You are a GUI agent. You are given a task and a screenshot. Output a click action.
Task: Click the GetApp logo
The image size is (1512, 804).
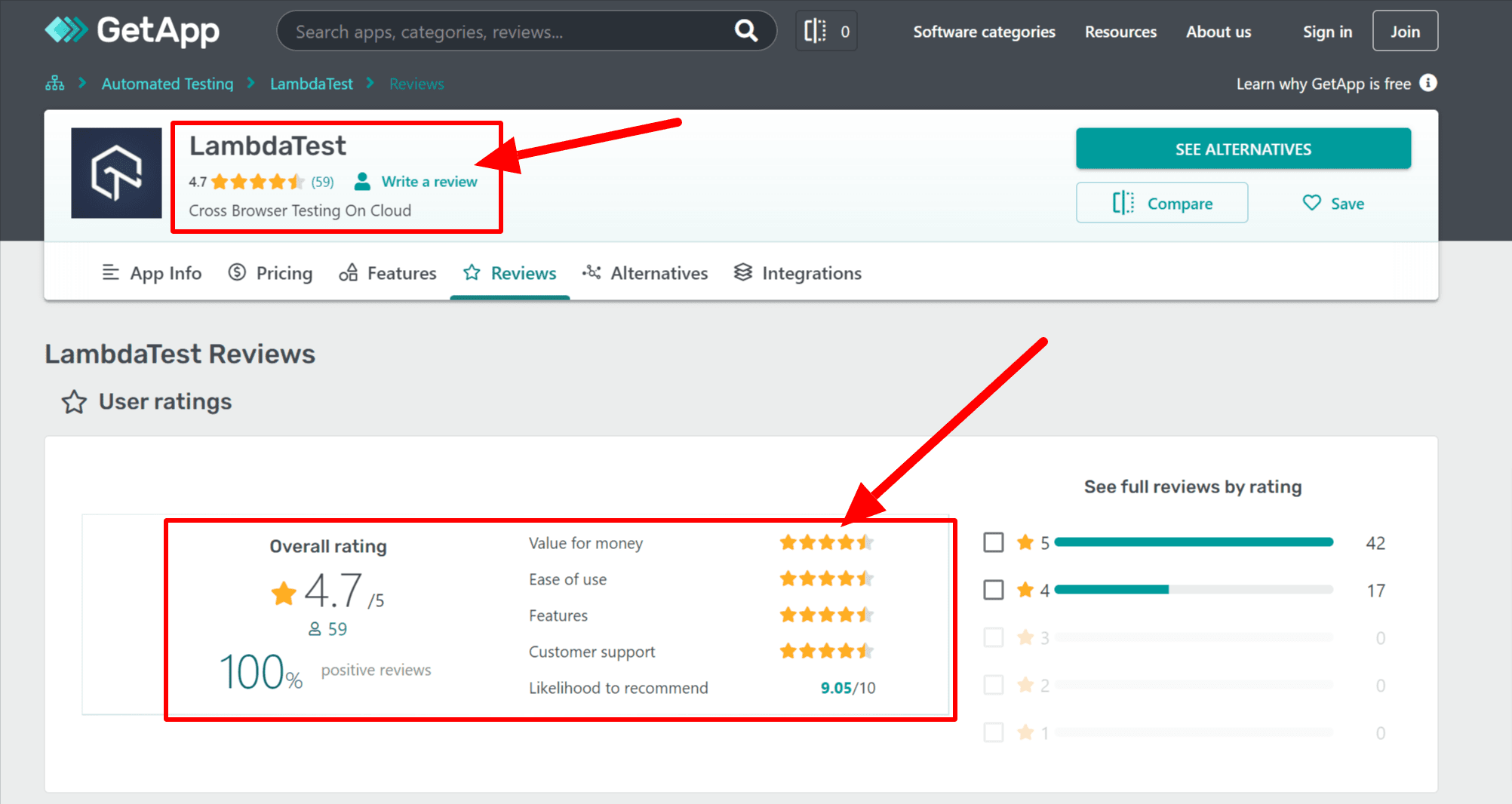132,30
